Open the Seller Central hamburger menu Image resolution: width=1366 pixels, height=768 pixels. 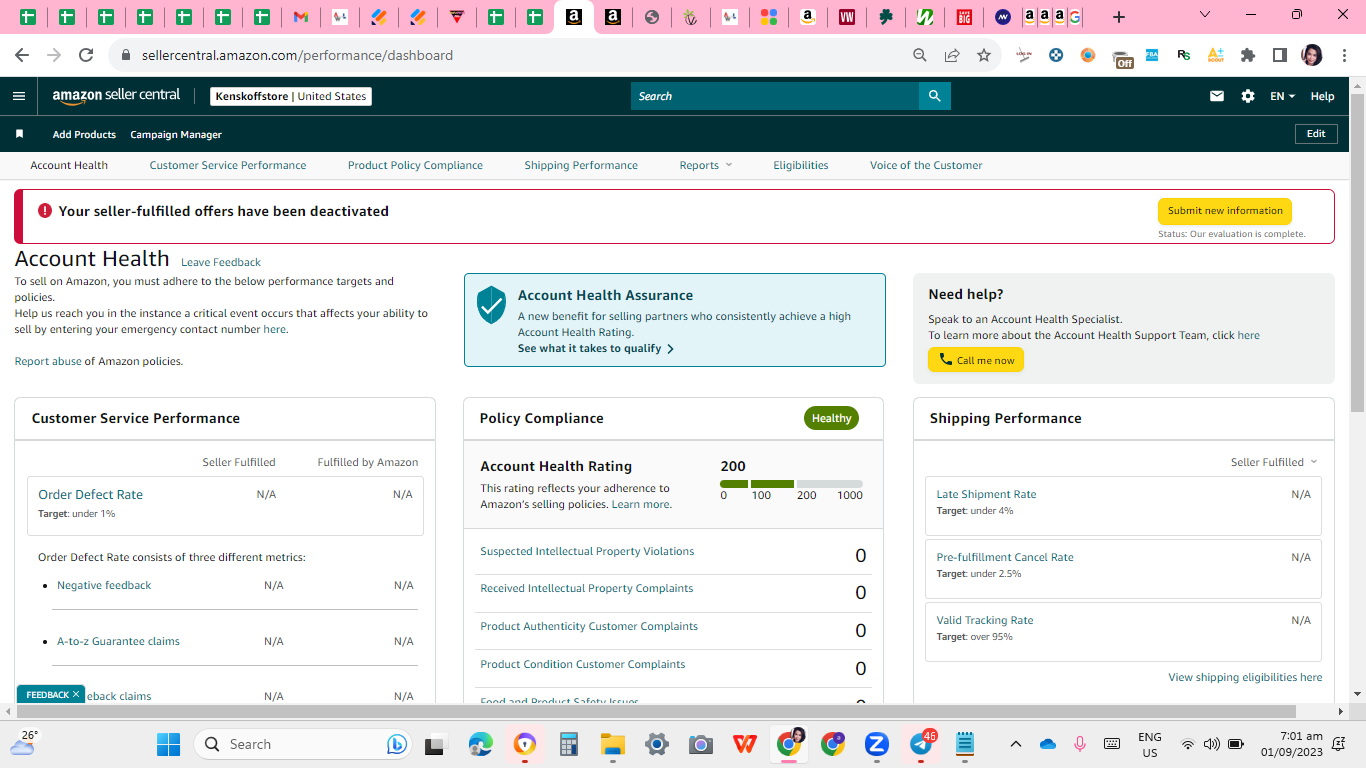[x=19, y=96]
